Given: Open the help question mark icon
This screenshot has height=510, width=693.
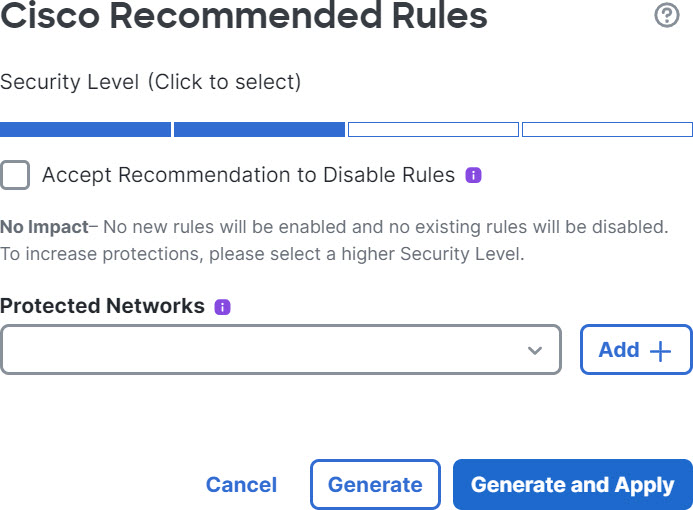Looking at the screenshot, I should [x=666, y=16].
